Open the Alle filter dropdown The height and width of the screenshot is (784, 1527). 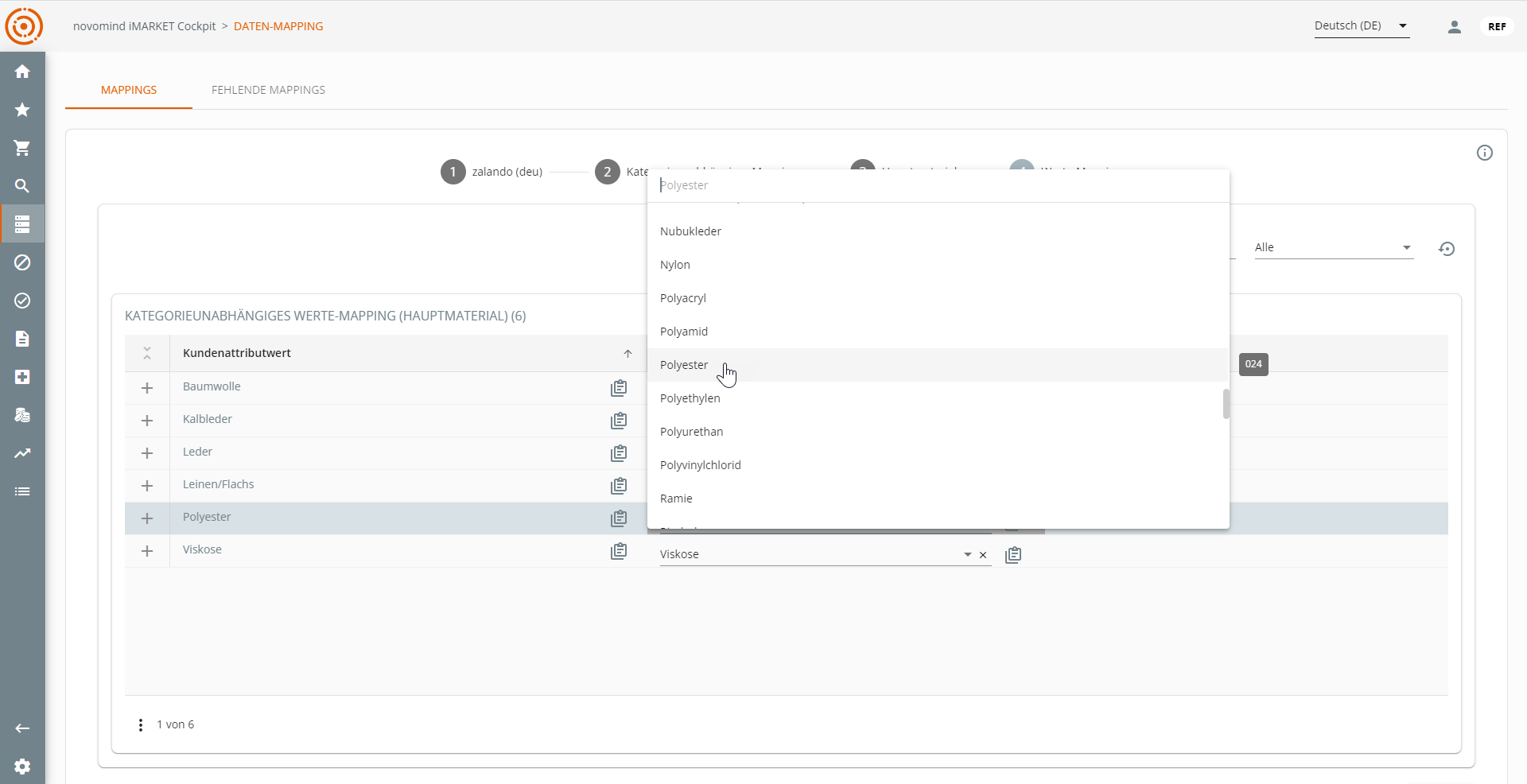(1334, 248)
